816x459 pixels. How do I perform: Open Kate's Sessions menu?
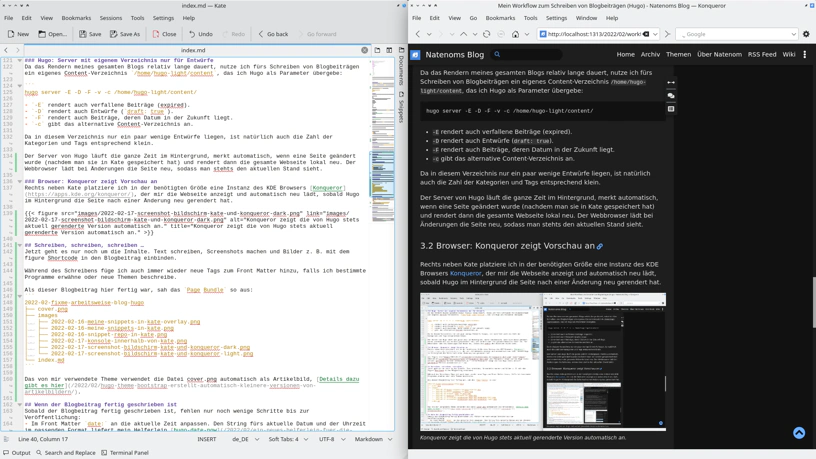click(x=111, y=18)
